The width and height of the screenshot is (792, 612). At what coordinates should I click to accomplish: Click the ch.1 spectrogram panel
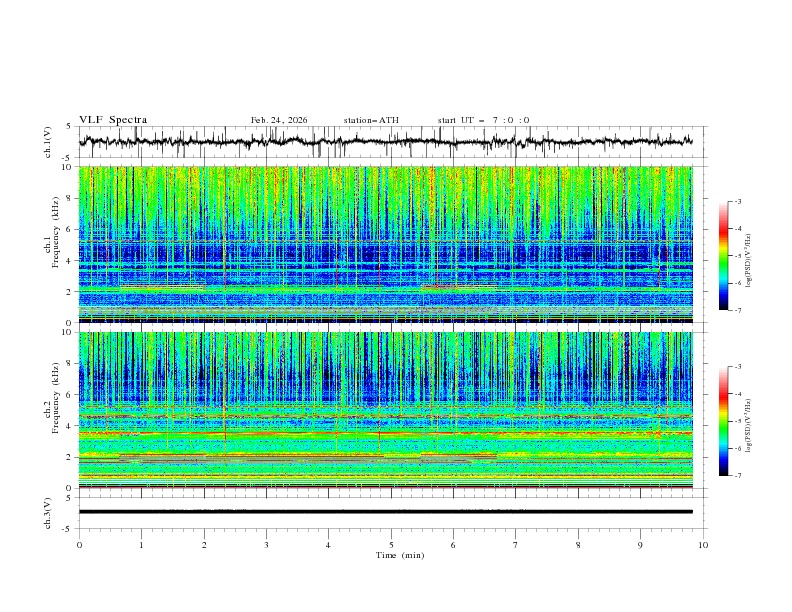tap(386, 244)
